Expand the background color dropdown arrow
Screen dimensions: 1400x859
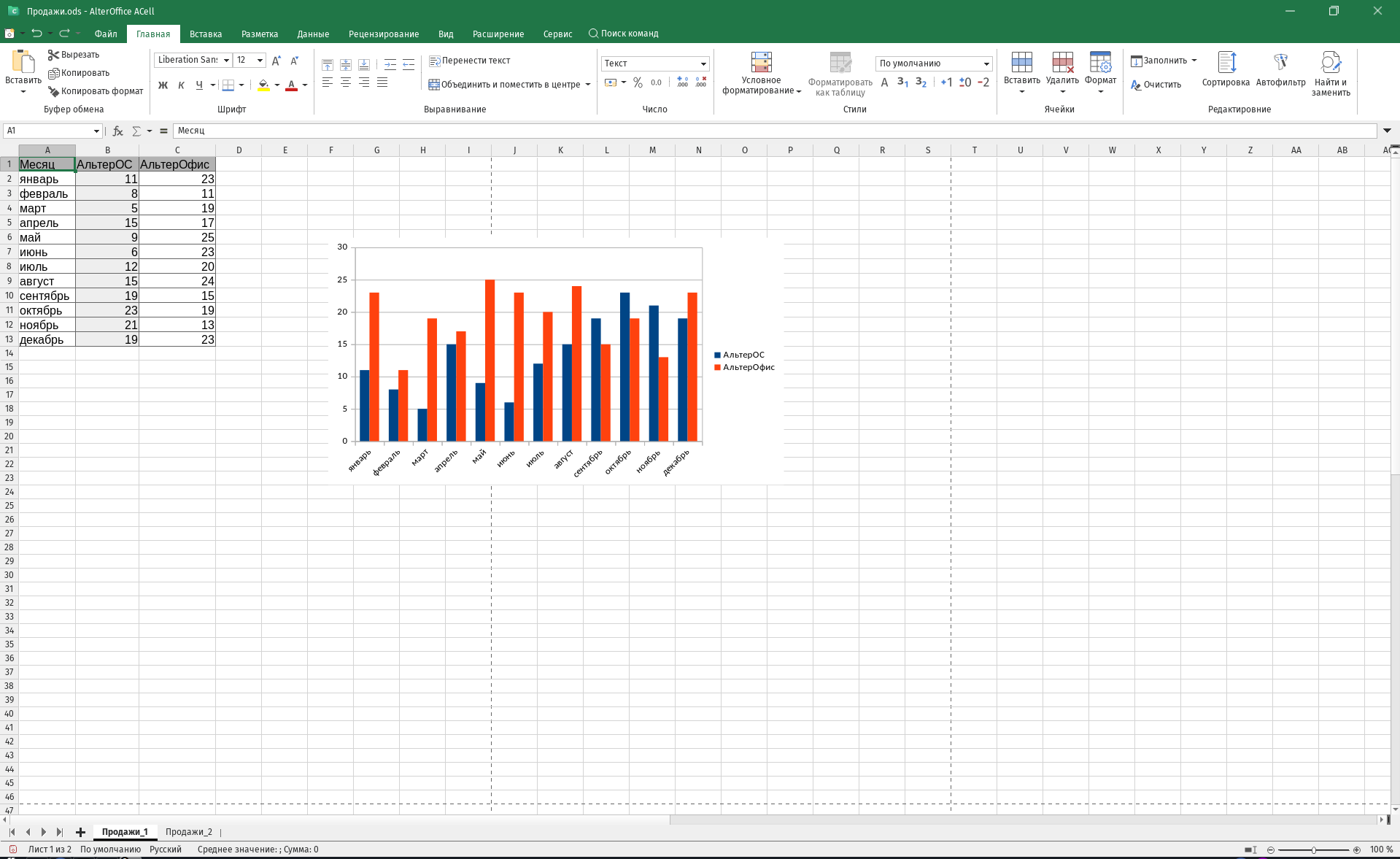click(277, 85)
